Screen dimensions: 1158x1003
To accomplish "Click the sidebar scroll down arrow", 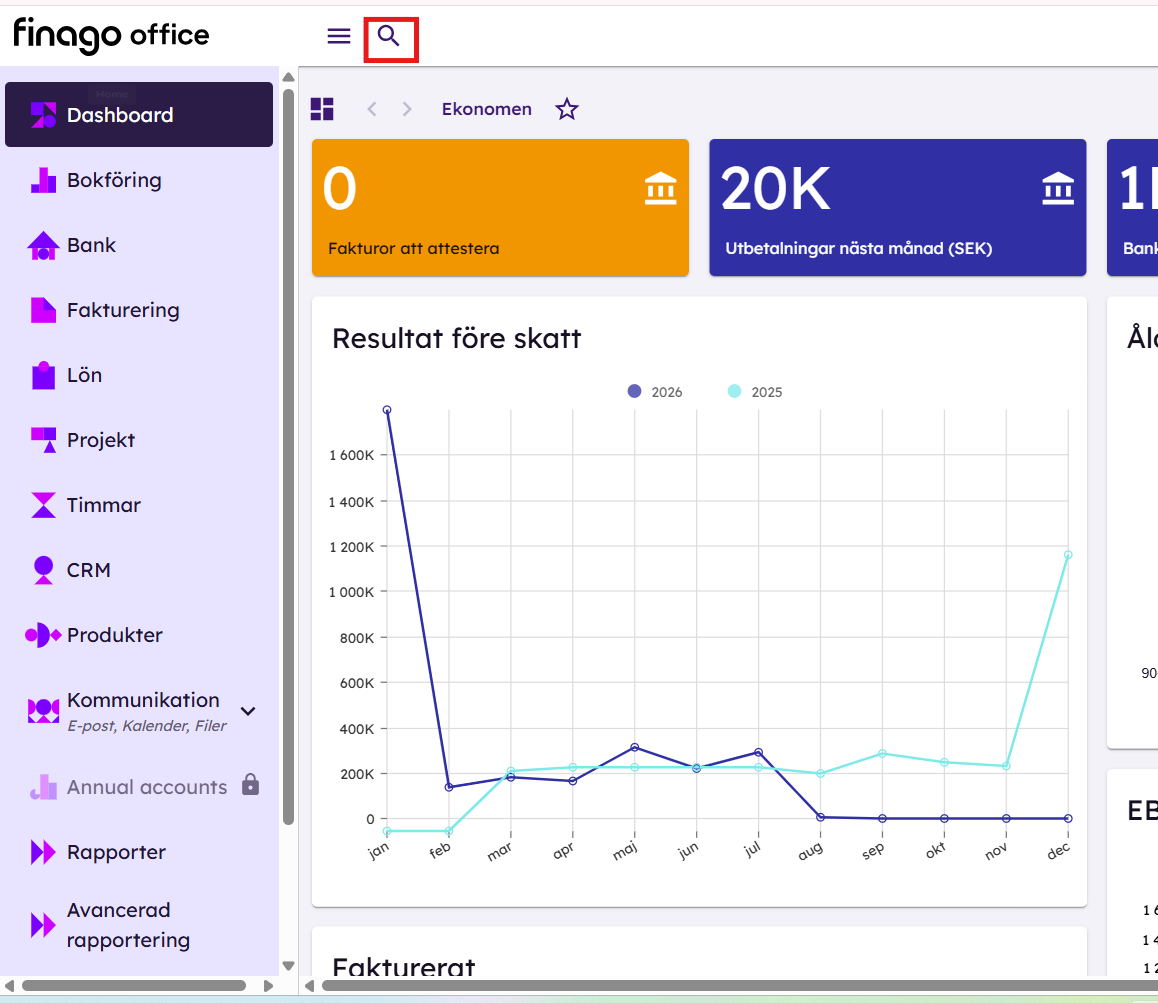I will click(x=288, y=965).
